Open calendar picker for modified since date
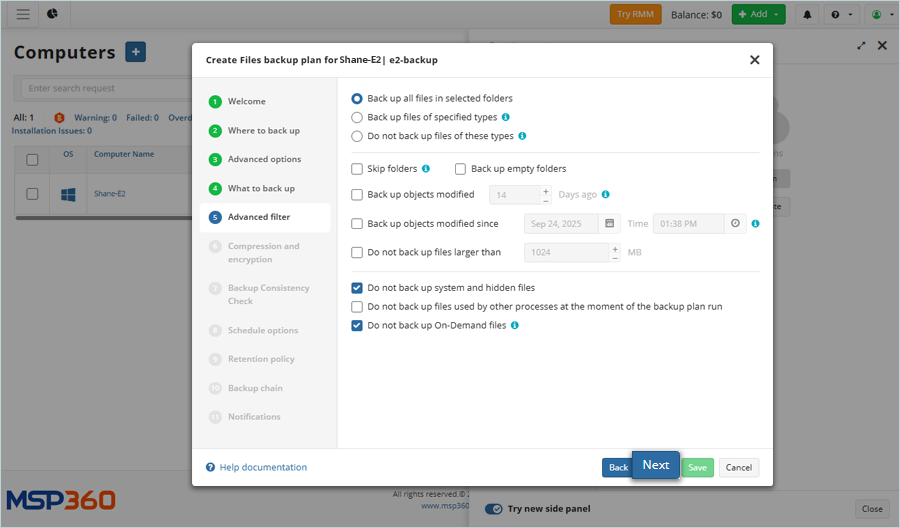 coord(609,224)
